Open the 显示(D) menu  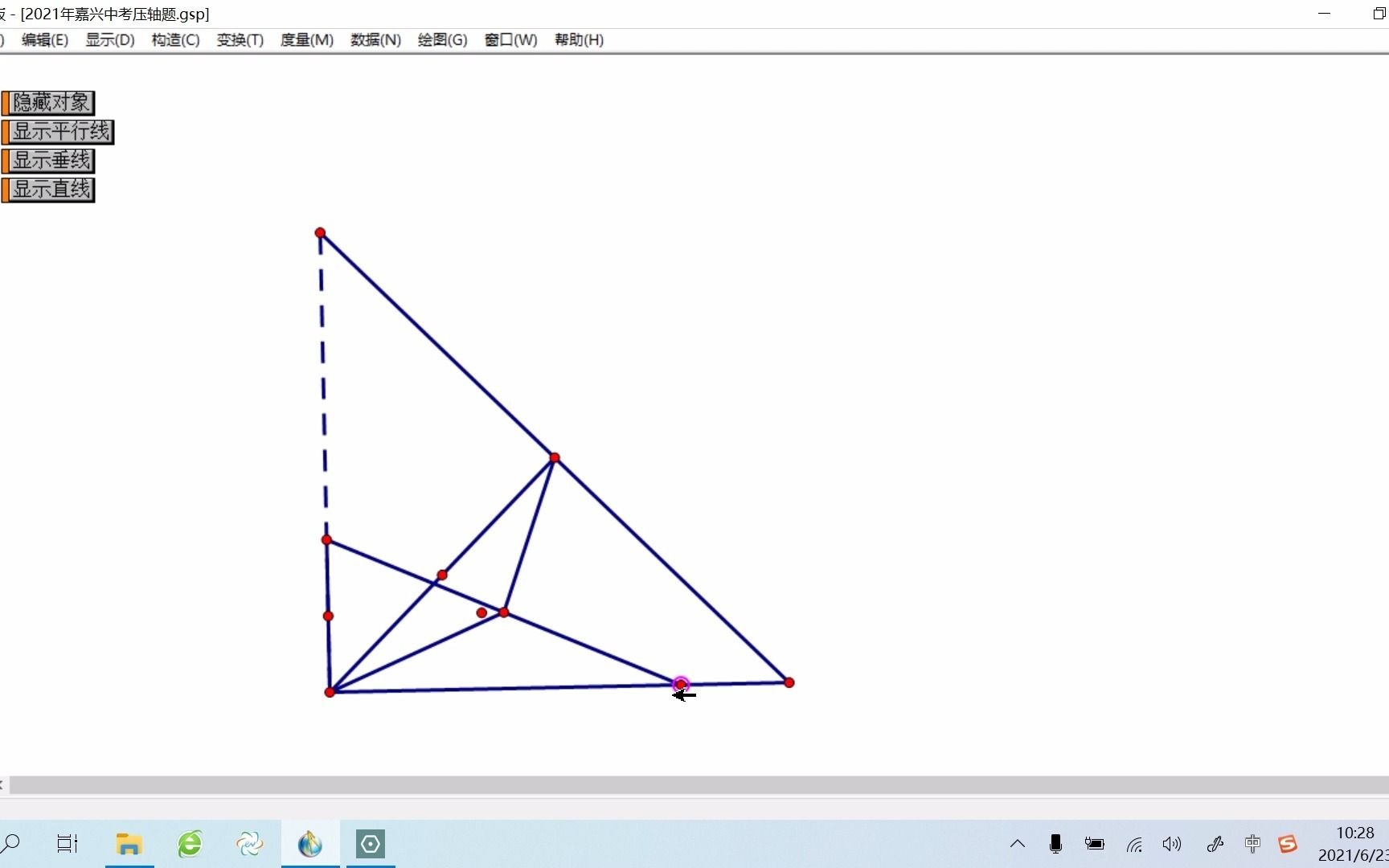tap(110, 39)
